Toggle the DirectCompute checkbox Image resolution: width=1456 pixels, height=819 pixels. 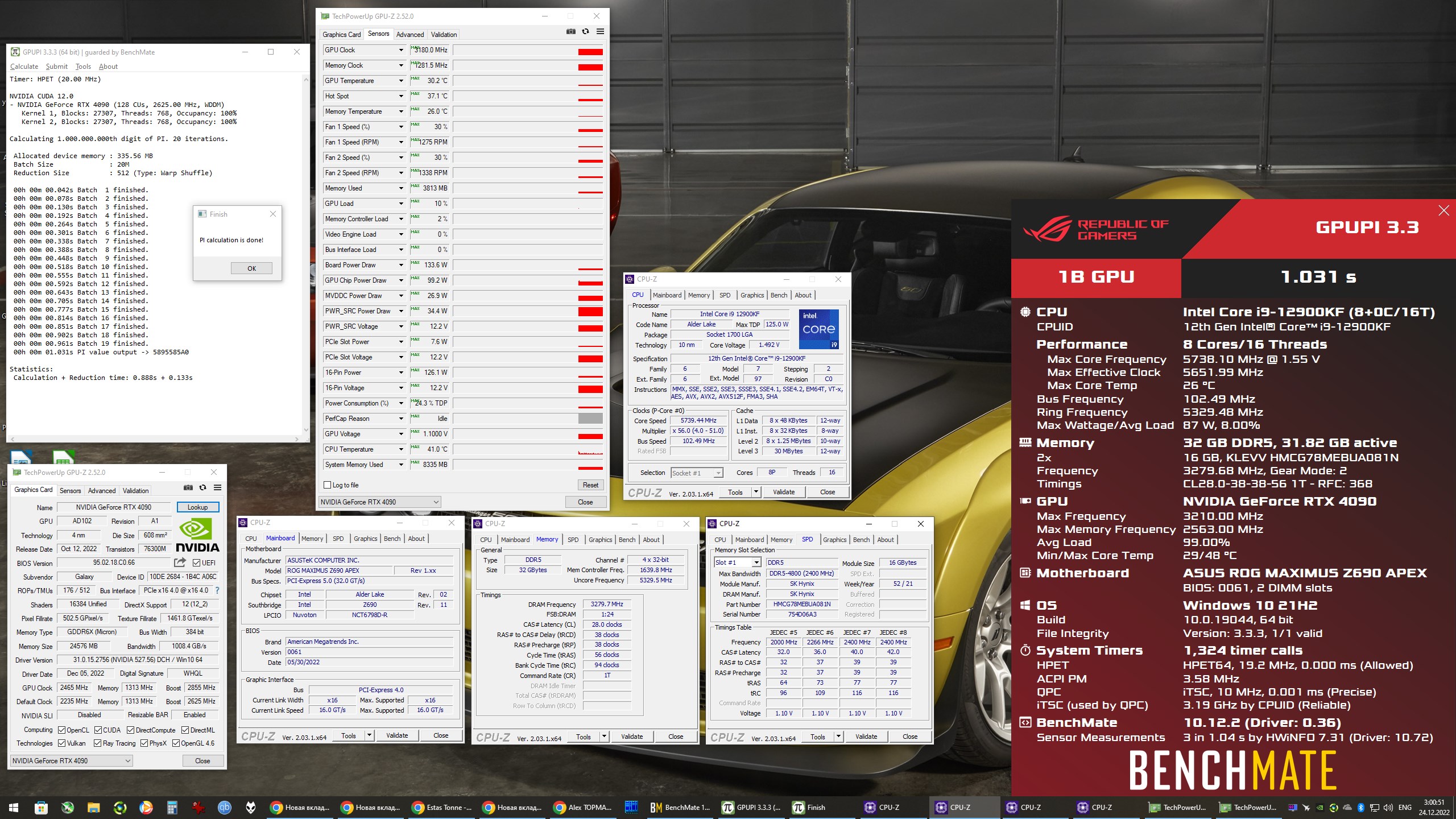coord(130,730)
